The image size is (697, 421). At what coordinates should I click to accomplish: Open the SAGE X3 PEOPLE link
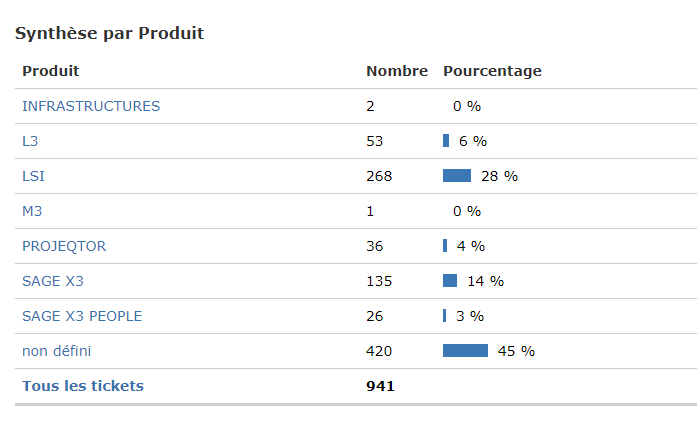click(x=82, y=316)
